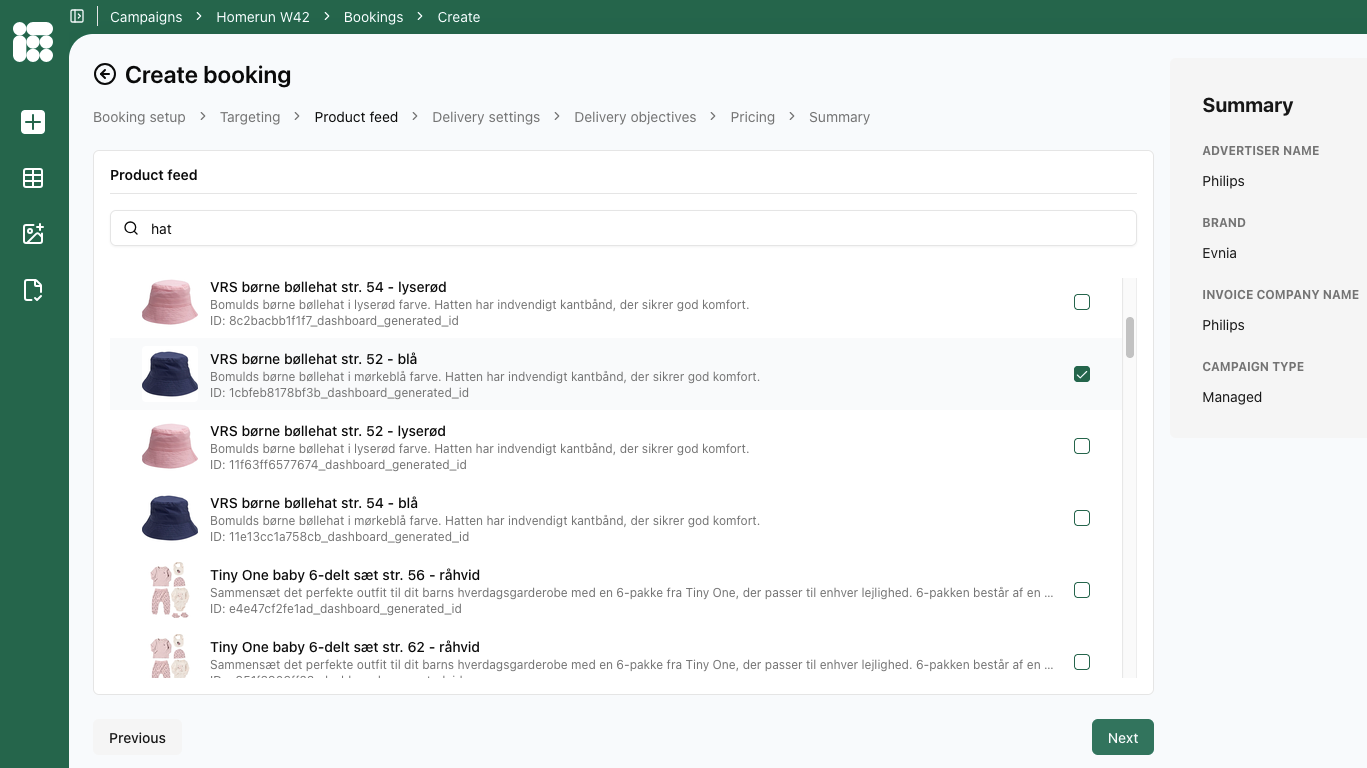Switch to Targeting step
Viewport: 1367px width, 768px height.
point(250,117)
